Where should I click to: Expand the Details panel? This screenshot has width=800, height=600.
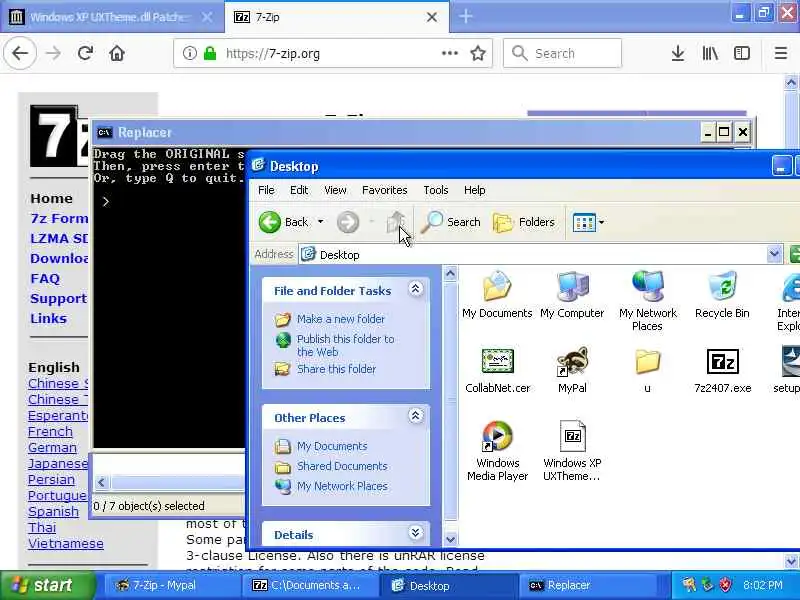pyautogui.click(x=415, y=533)
